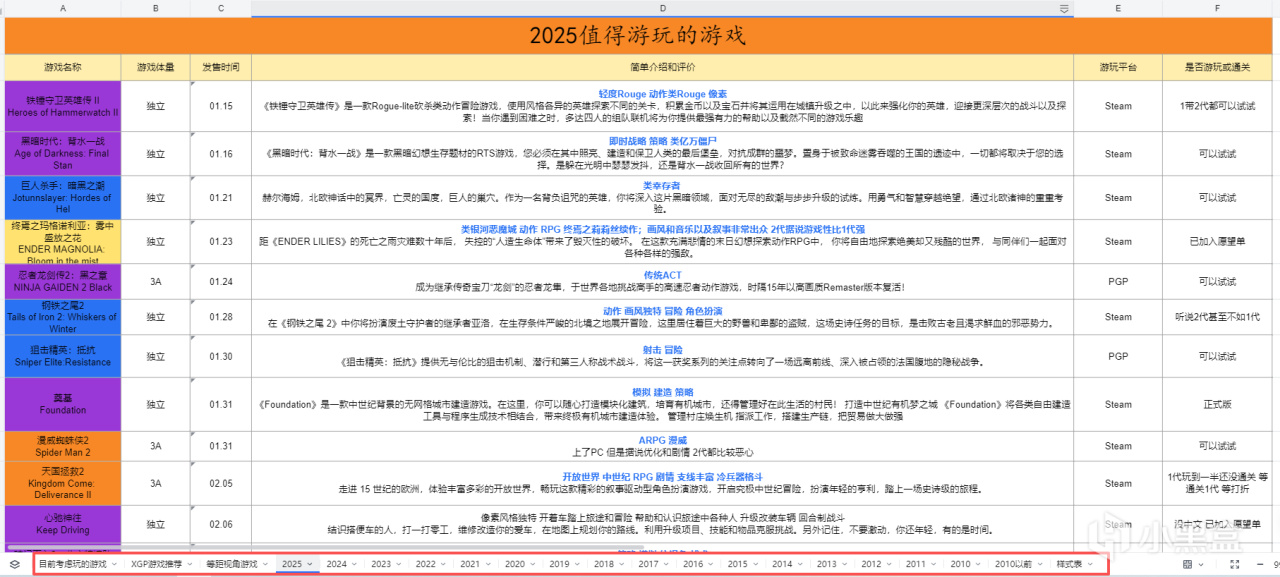Select the Foundation game name cell
This screenshot has height=577, width=1280.
63,404
